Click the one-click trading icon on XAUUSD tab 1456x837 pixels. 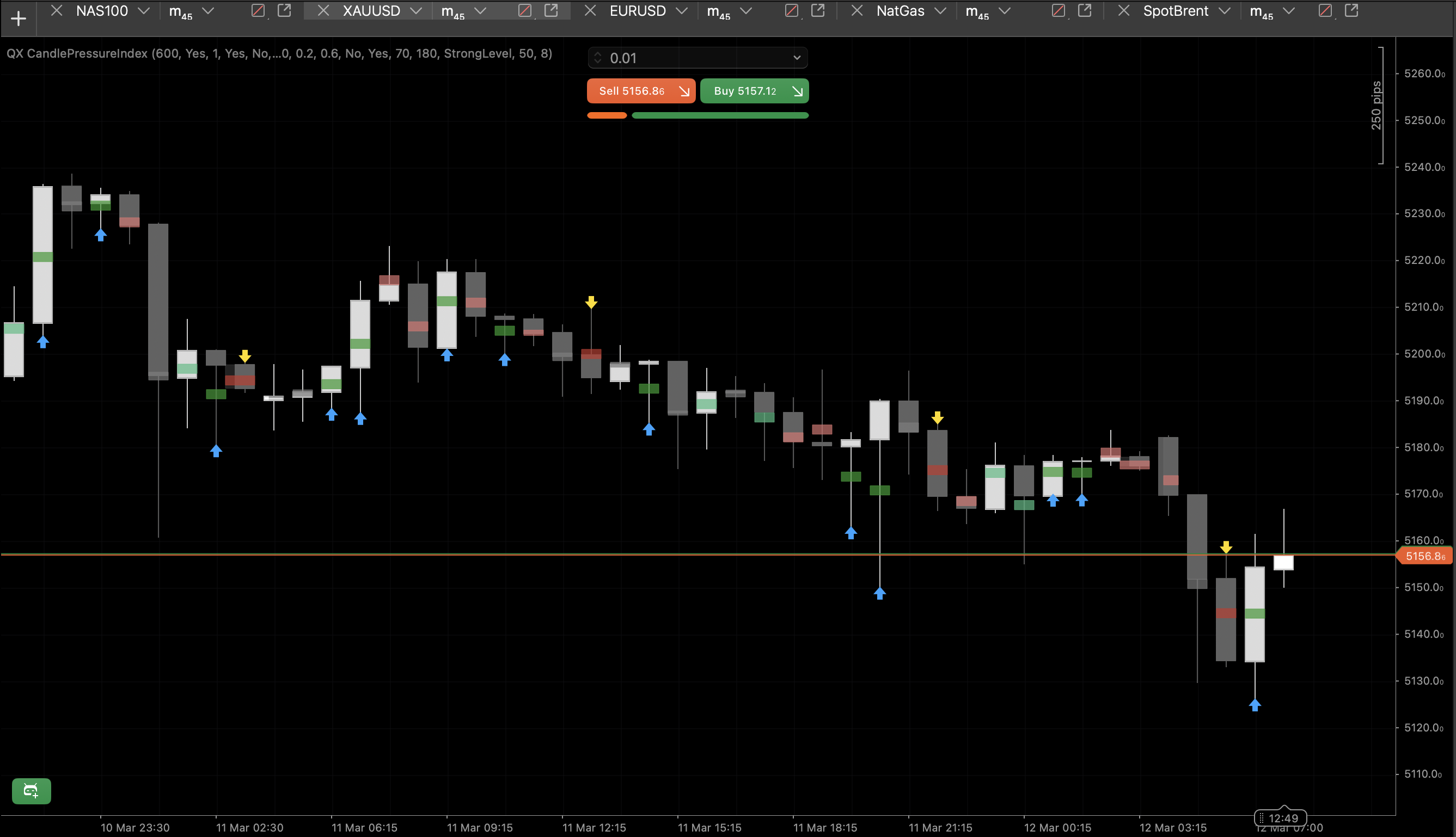click(524, 10)
